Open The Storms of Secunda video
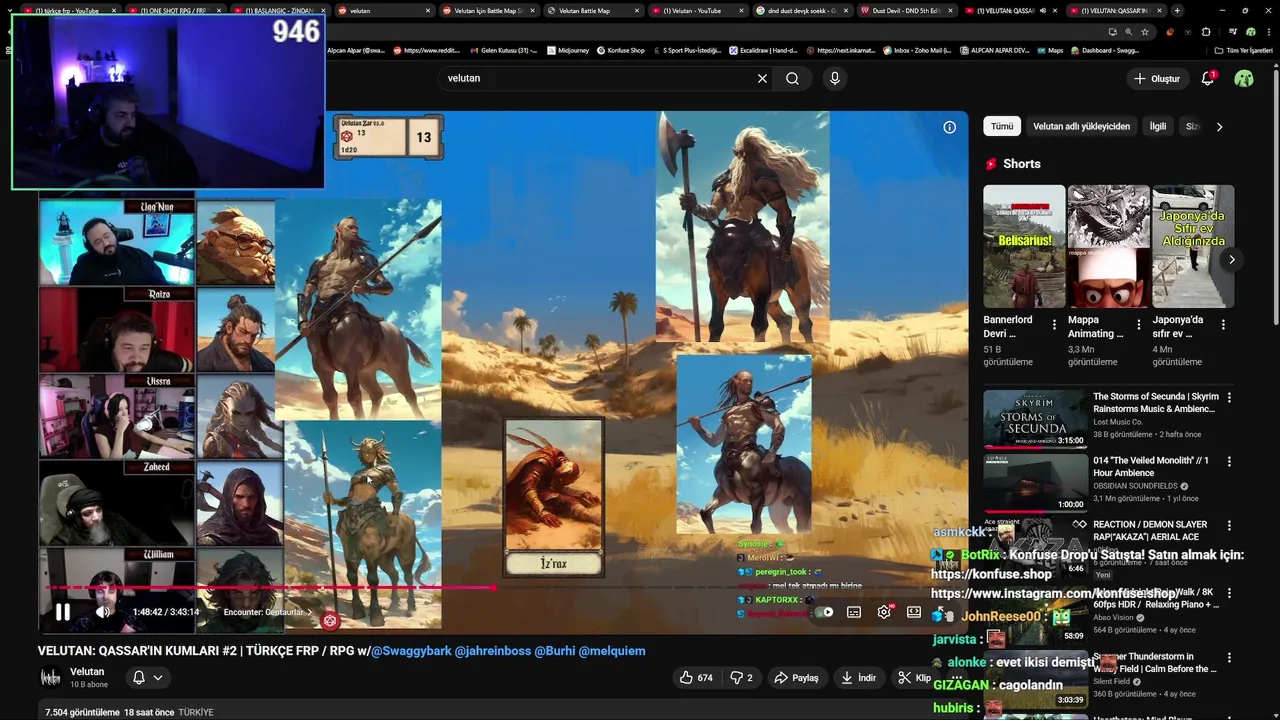The height and width of the screenshot is (720, 1280). (1035, 418)
